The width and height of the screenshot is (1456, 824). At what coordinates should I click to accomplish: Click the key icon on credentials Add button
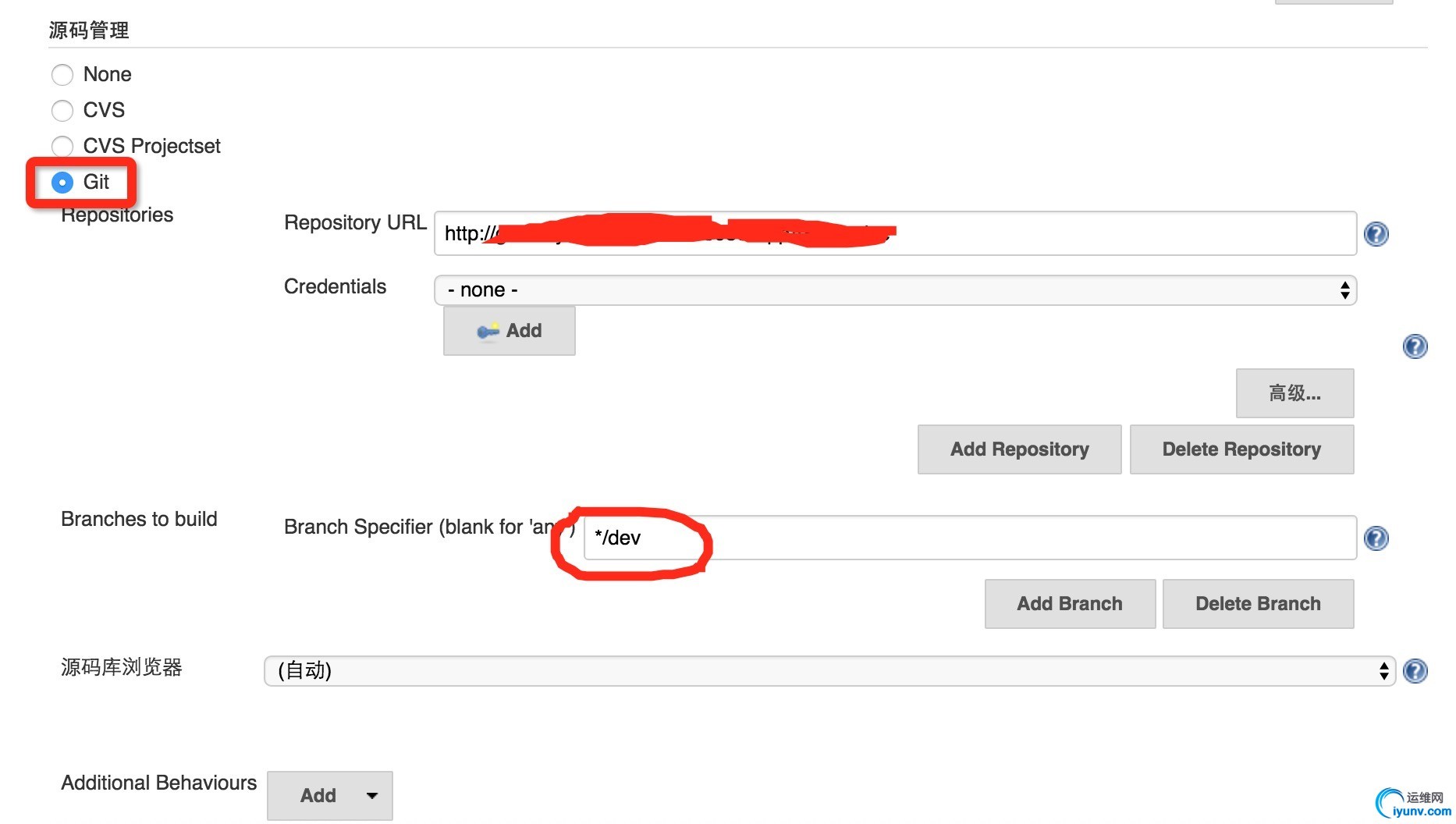click(488, 332)
